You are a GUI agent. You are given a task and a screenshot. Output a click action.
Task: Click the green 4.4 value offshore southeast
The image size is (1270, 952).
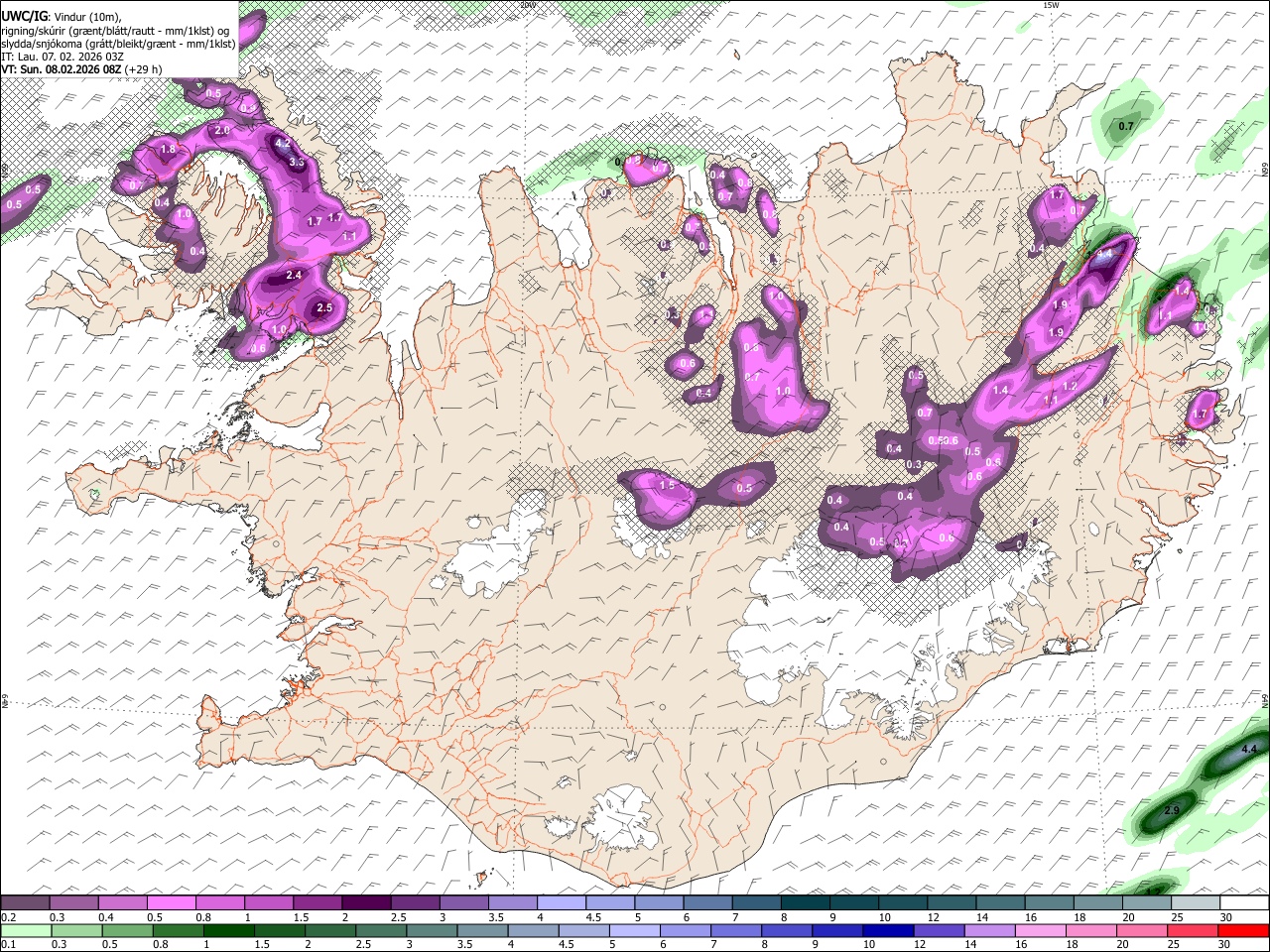coord(1249,749)
